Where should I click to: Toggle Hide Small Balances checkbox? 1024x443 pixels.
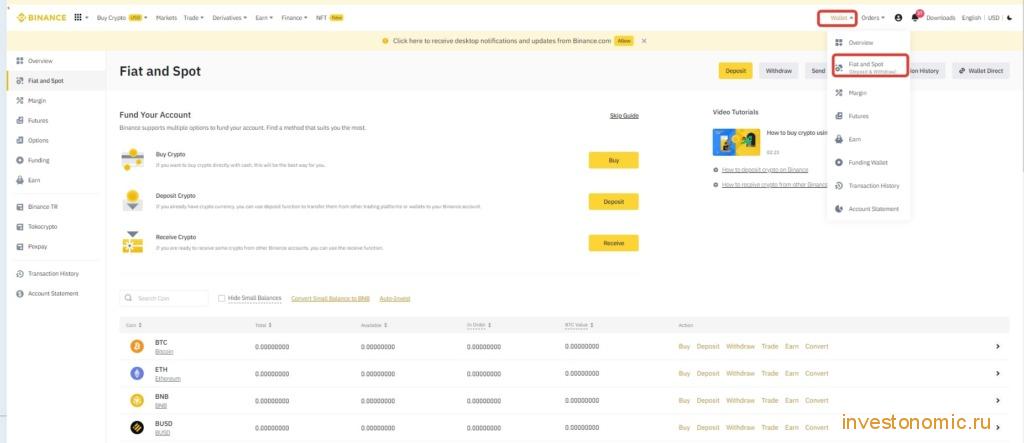pos(221,298)
